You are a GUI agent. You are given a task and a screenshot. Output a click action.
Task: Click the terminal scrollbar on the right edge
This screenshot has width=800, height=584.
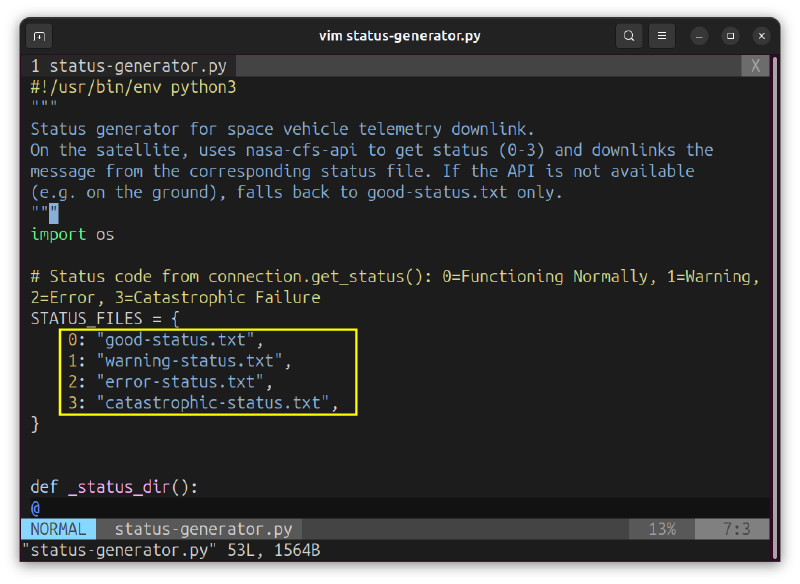(775, 309)
